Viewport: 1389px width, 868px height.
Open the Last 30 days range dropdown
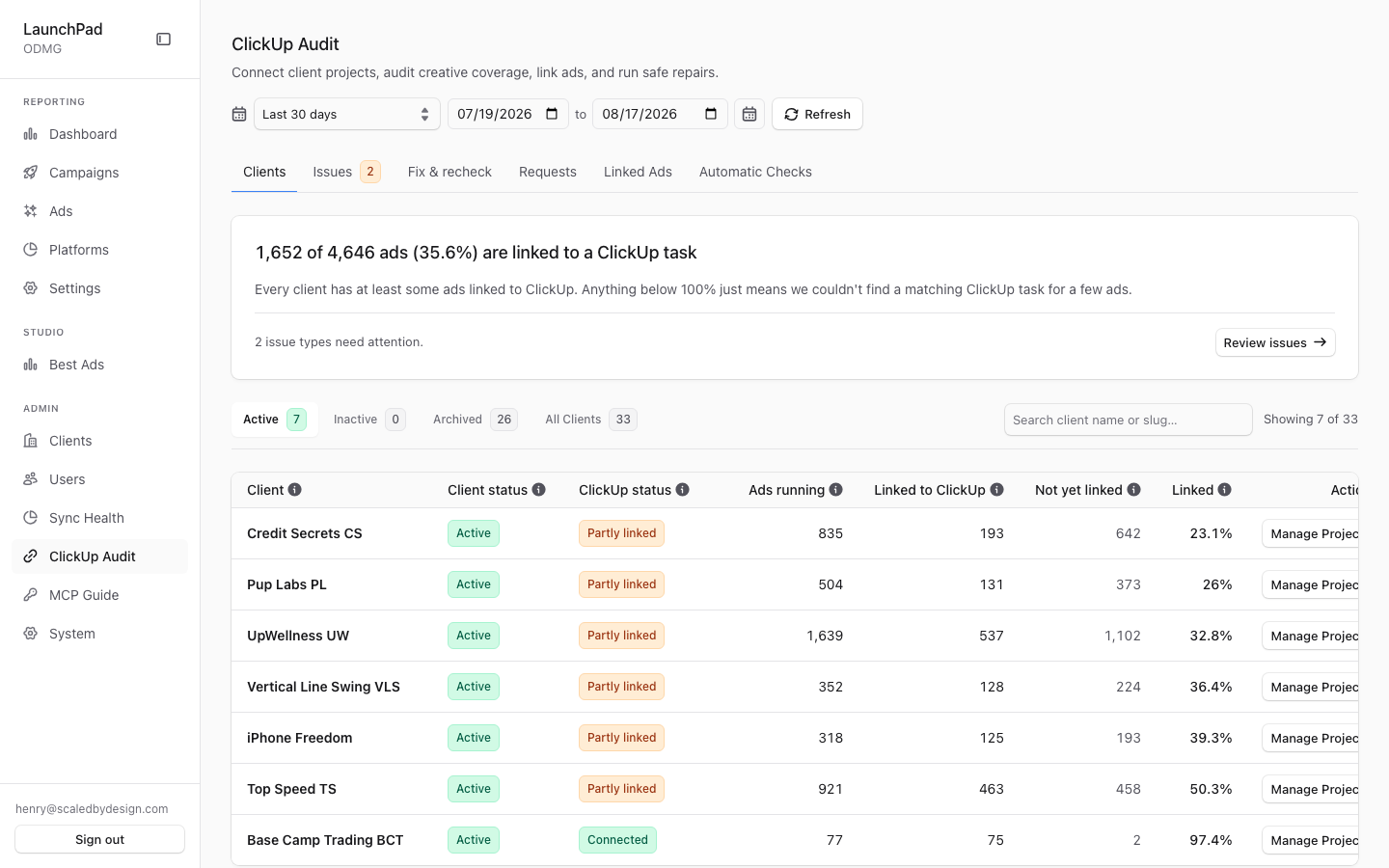(346, 114)
